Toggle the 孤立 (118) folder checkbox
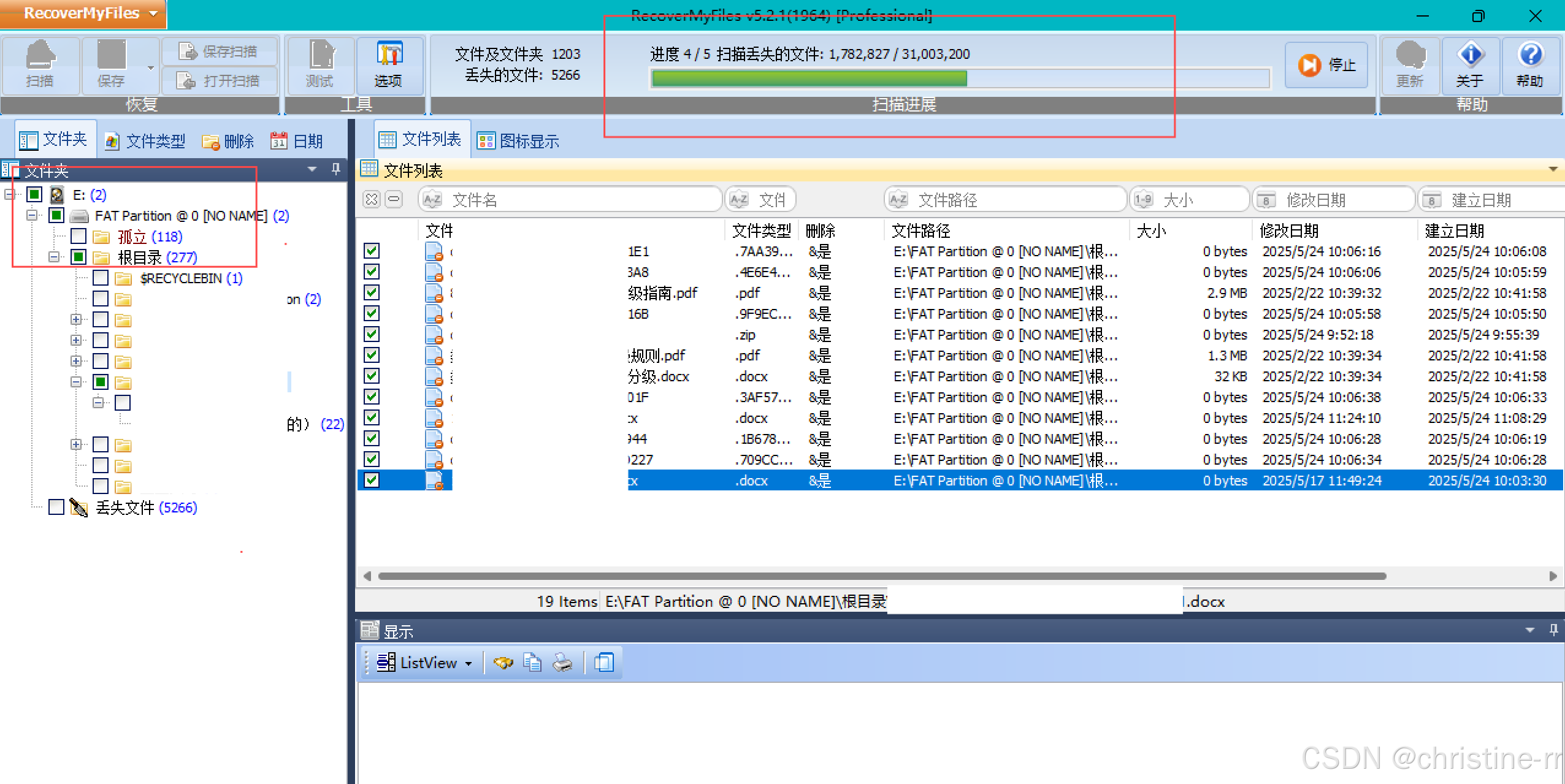The height and width of the screenshot is (784, 1565). (x=78, y=236)
